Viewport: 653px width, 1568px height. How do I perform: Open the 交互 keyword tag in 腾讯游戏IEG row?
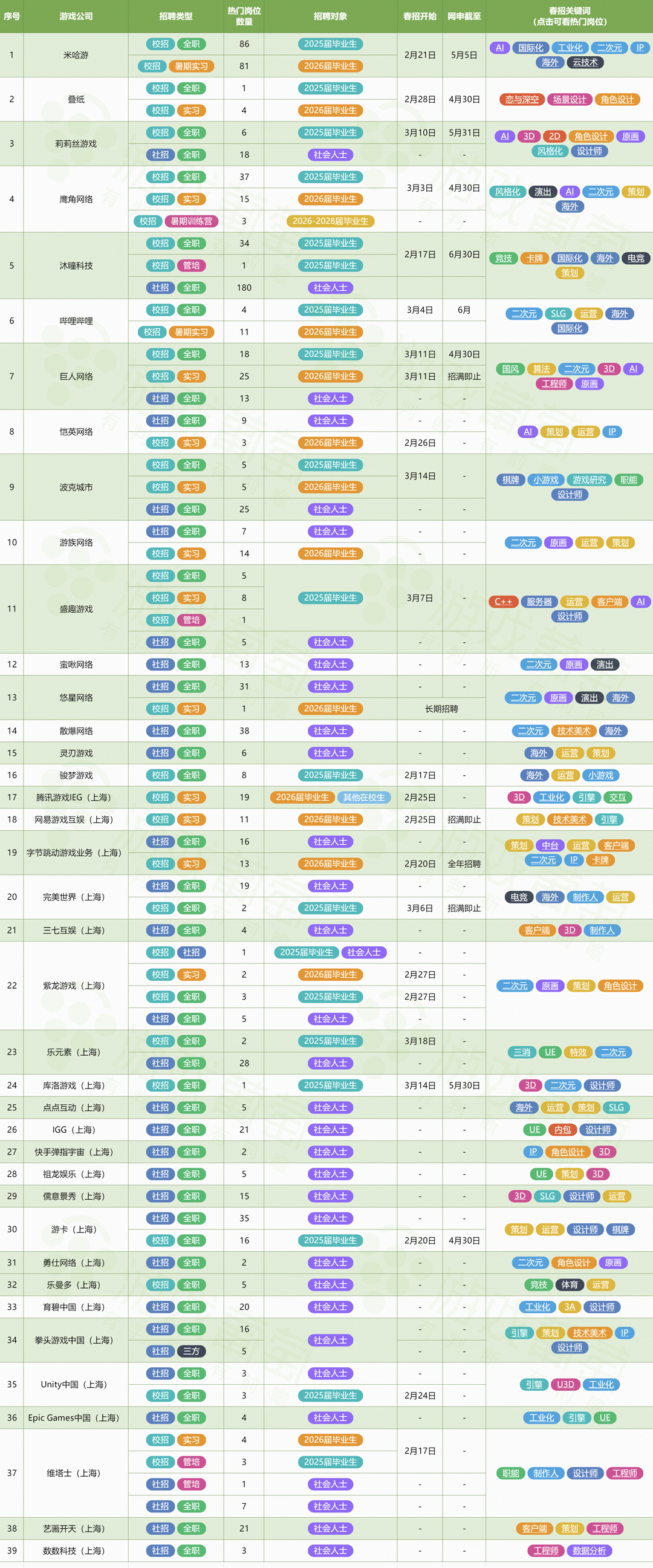point(618,797)
